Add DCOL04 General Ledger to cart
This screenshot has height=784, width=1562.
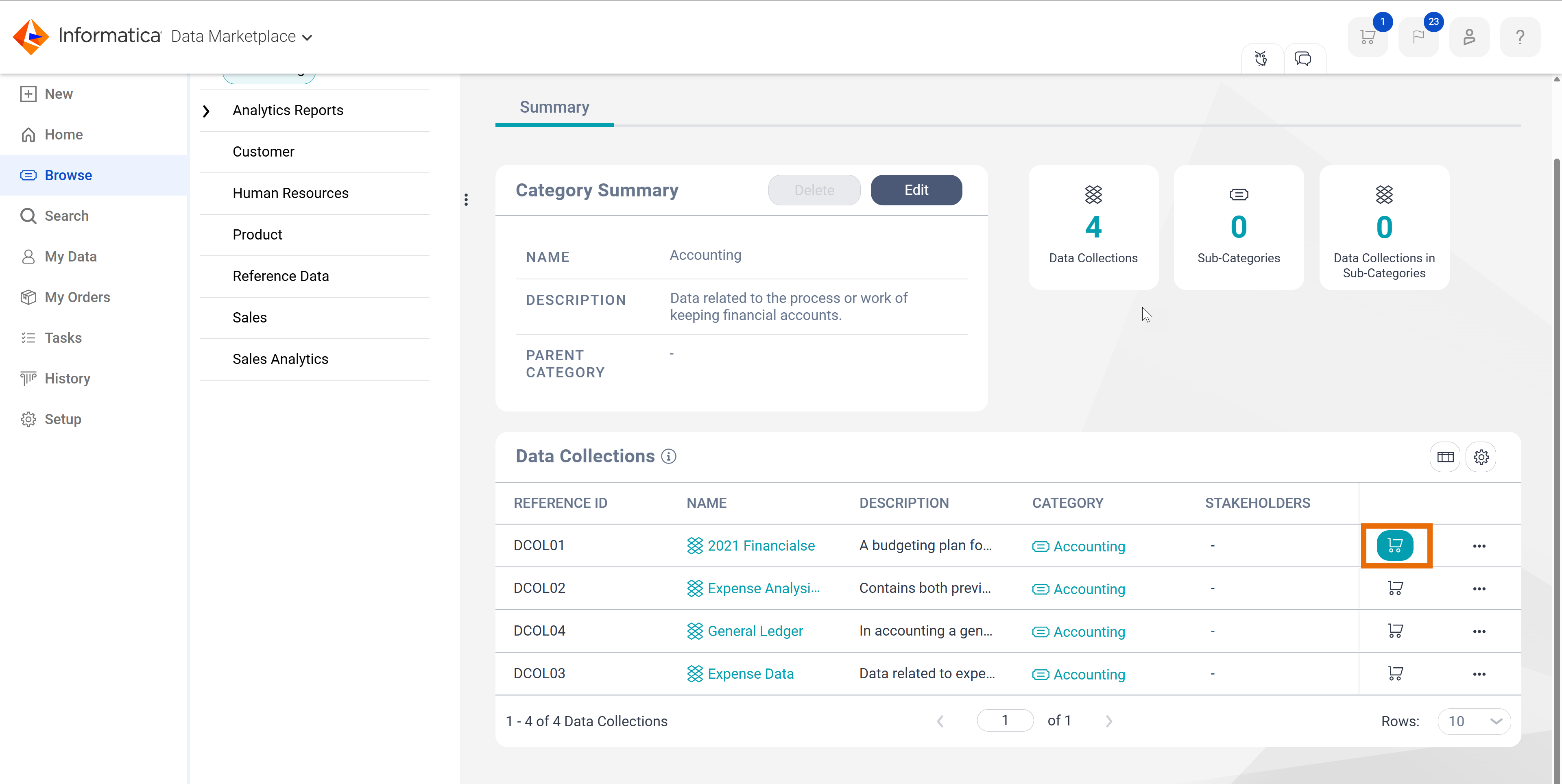(1395, 631)
